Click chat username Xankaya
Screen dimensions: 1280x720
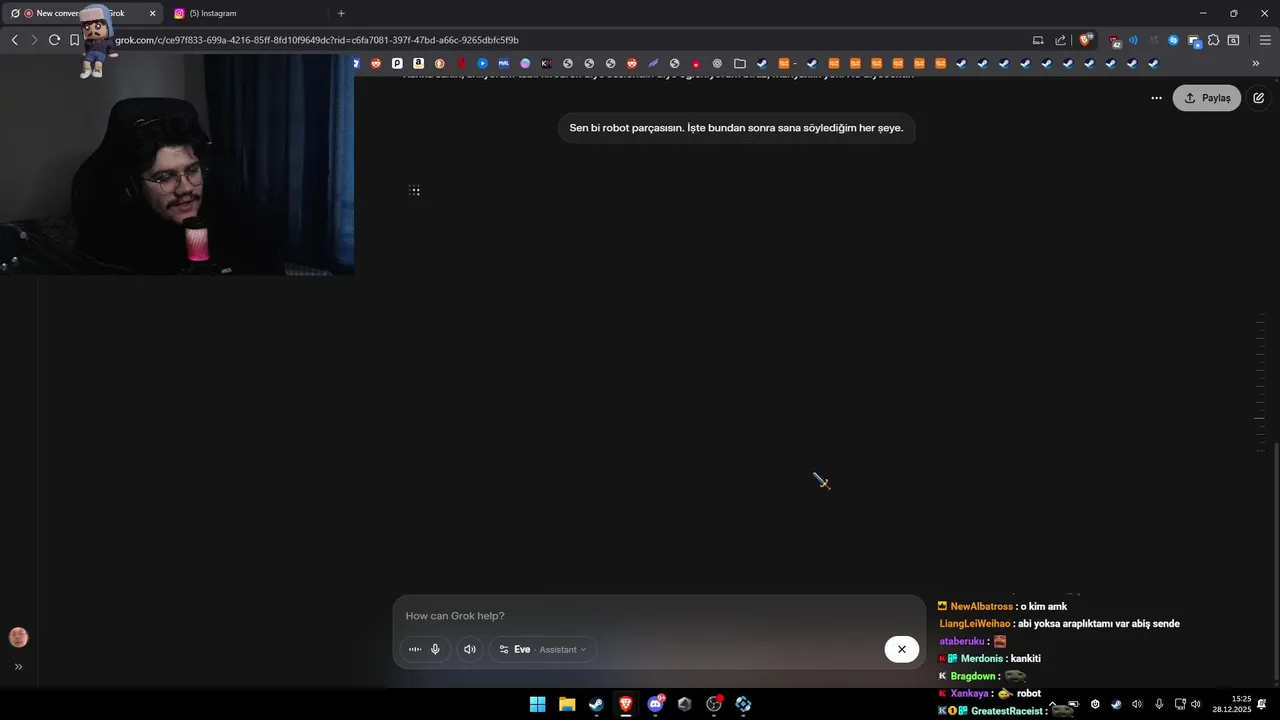[x=969, y=693]
